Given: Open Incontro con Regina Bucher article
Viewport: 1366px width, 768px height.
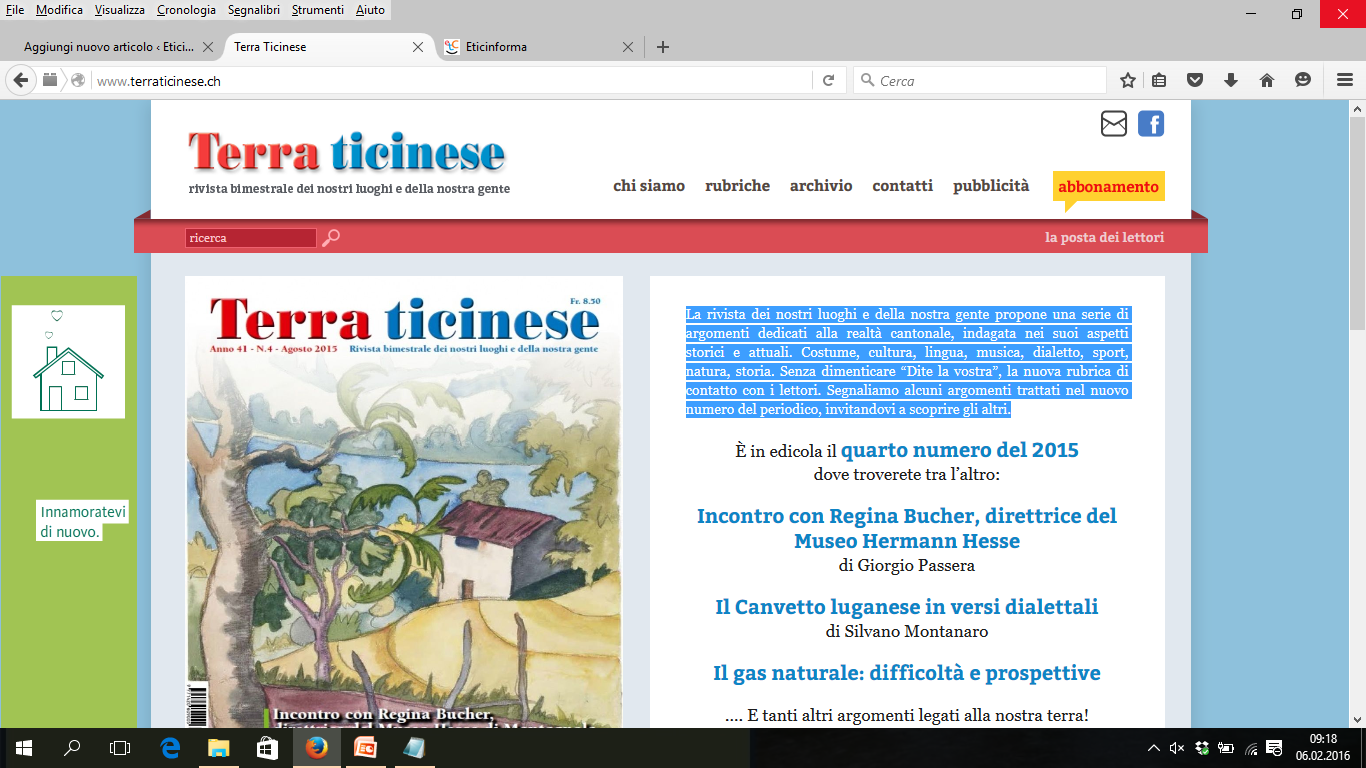Looking at the screenshot, I should pos(907,529).
